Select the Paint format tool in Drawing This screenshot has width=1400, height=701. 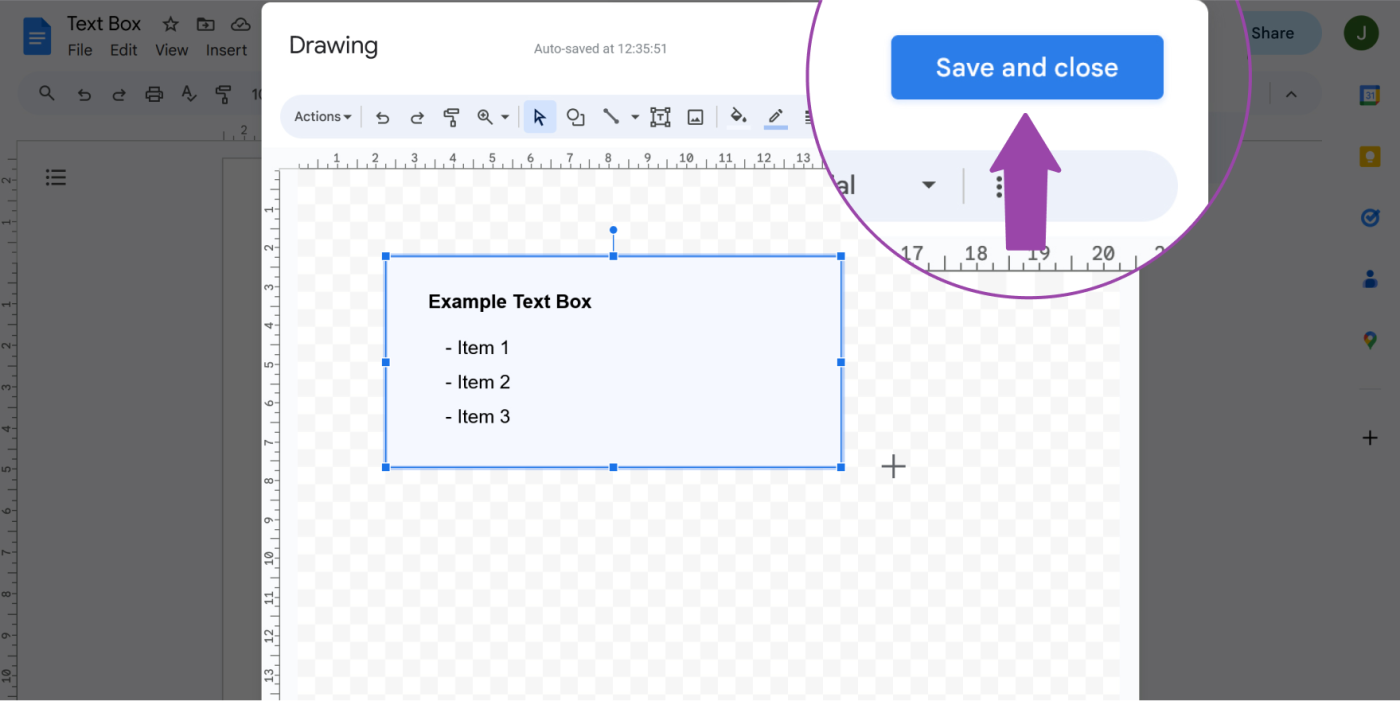[451, 117]
